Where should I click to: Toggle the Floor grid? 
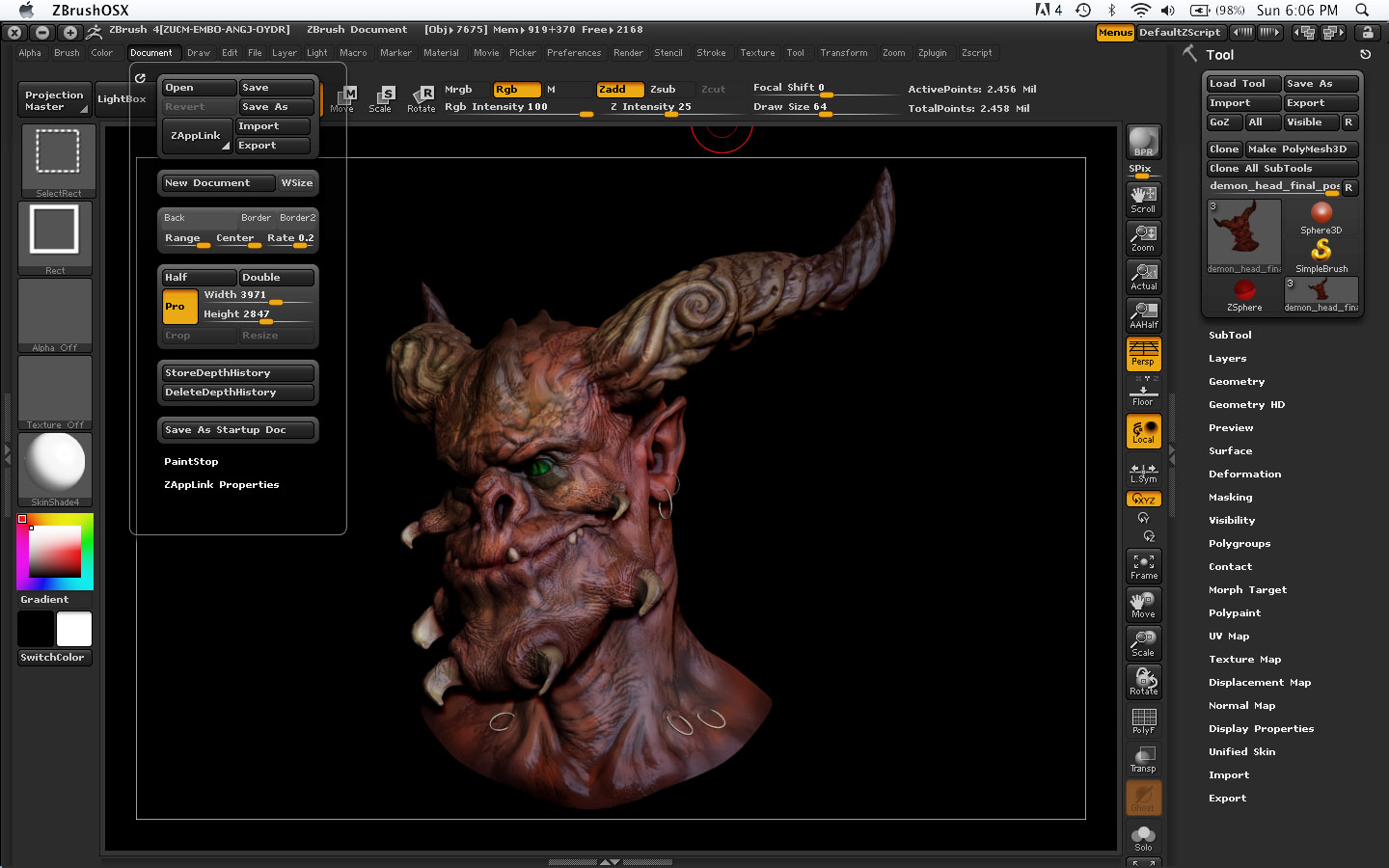tap(1143, 392)
